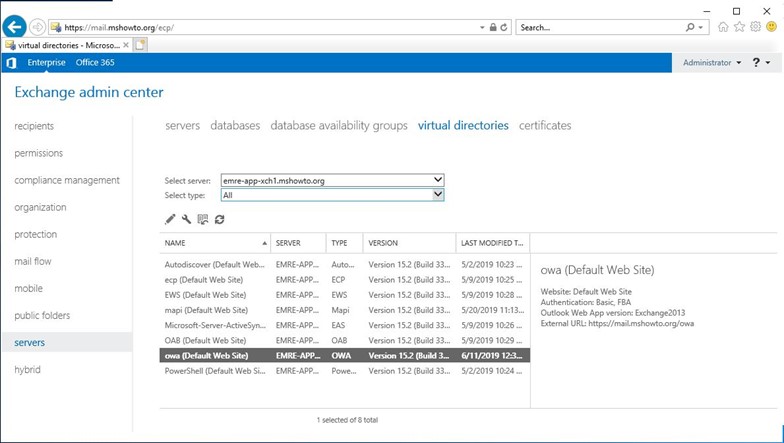Open the address bar history dropdown arrow
This screenshot has height=443, width=784.
coord(482,28)
